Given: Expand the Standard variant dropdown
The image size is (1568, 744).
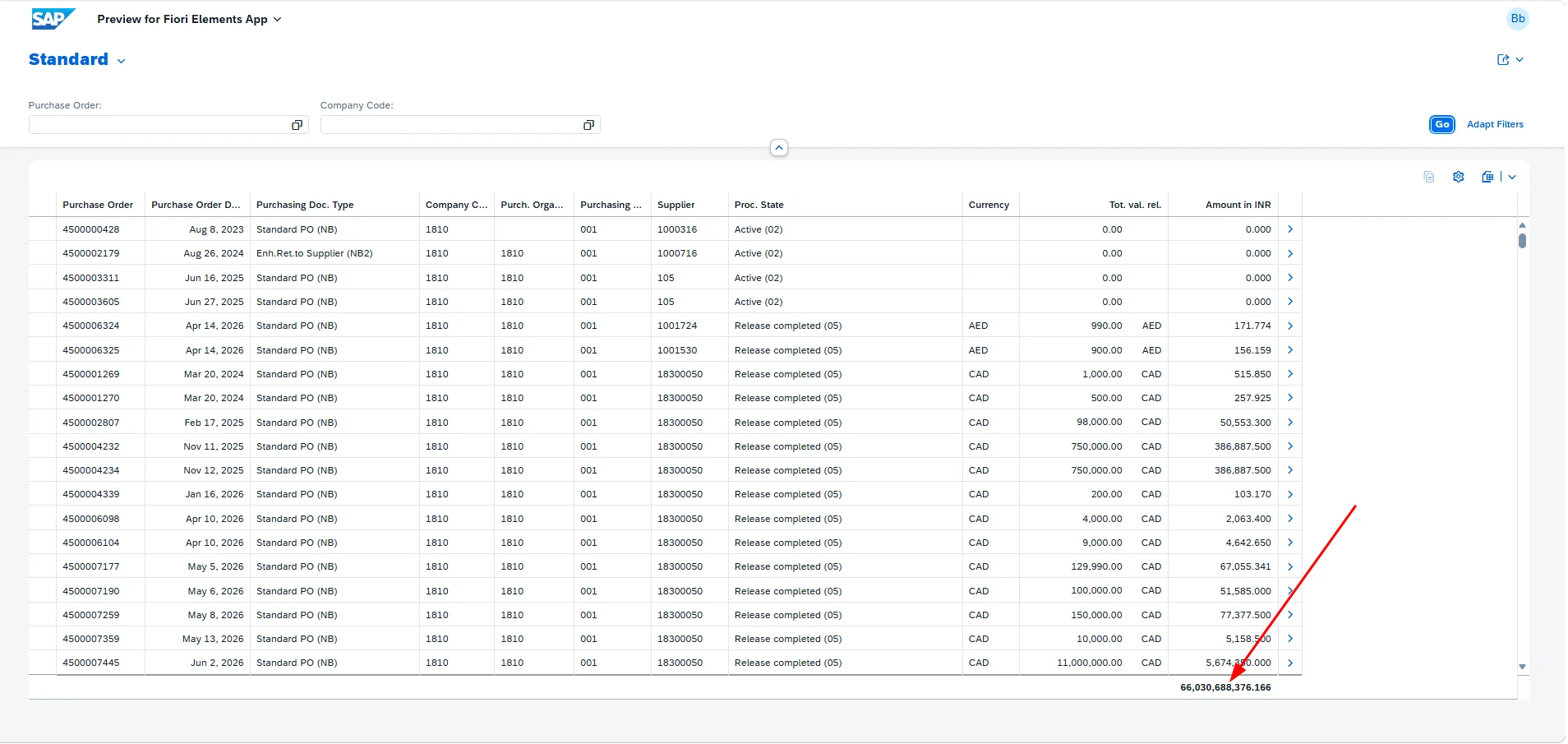Looking at the screenshot, I should 121,61.
